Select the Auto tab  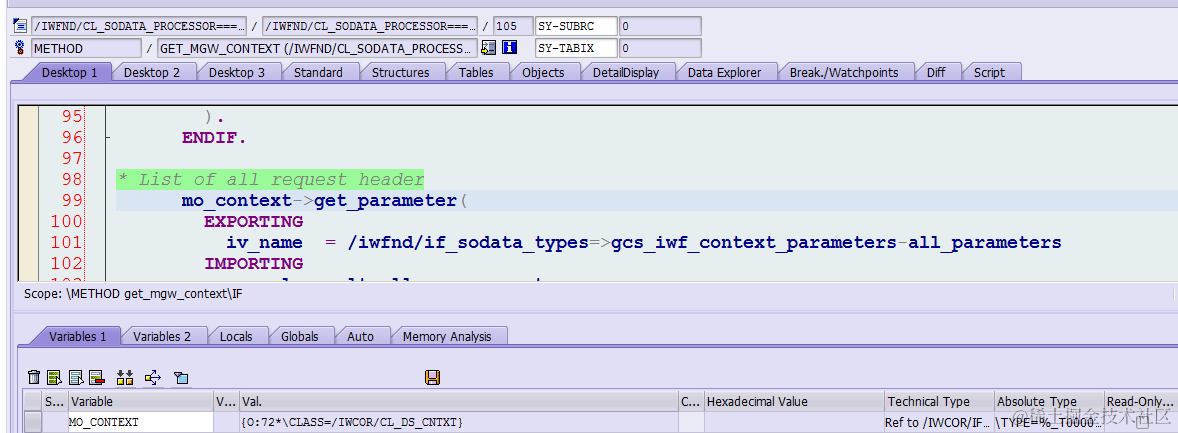360,336
